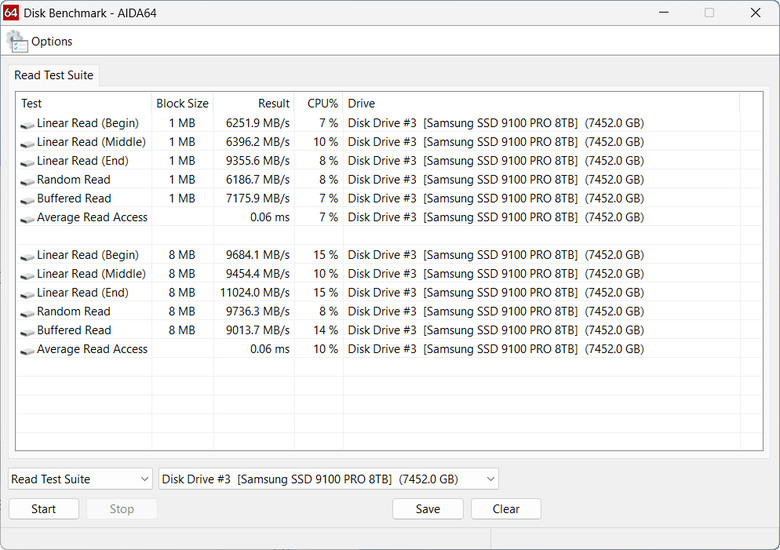Screen dimensions: 780x550
Task: Minimize the Disk Benchmark window
Action: click(664, 12)
